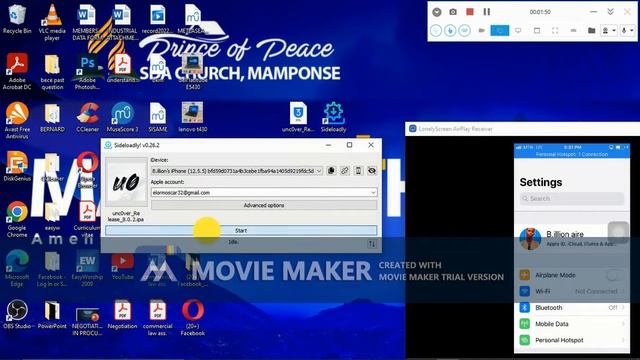
Task: Toggle the third circular effect icon in recorder
Action: 464,30
